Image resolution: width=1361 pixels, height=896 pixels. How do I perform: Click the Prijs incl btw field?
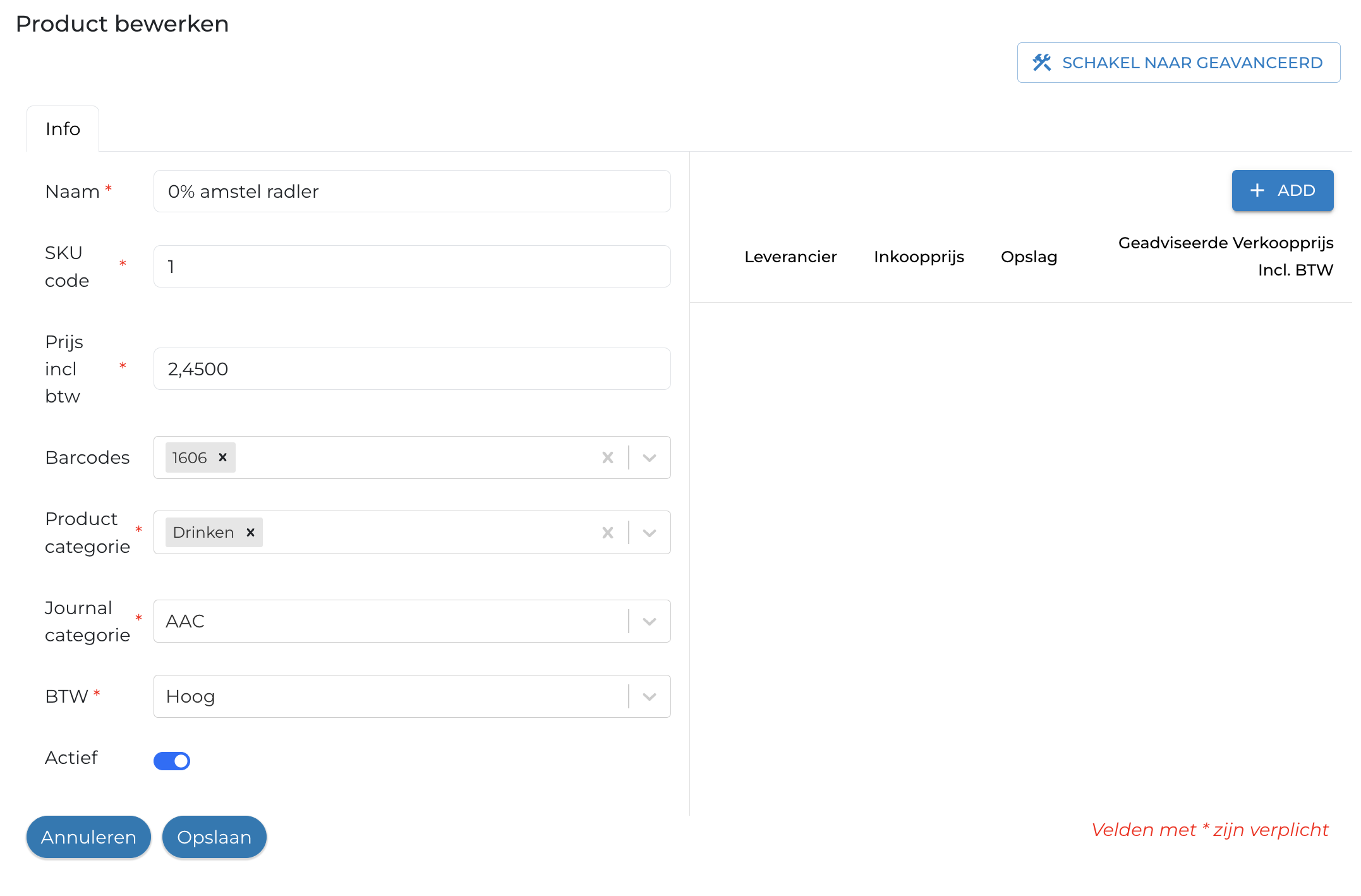pos(412,369)
